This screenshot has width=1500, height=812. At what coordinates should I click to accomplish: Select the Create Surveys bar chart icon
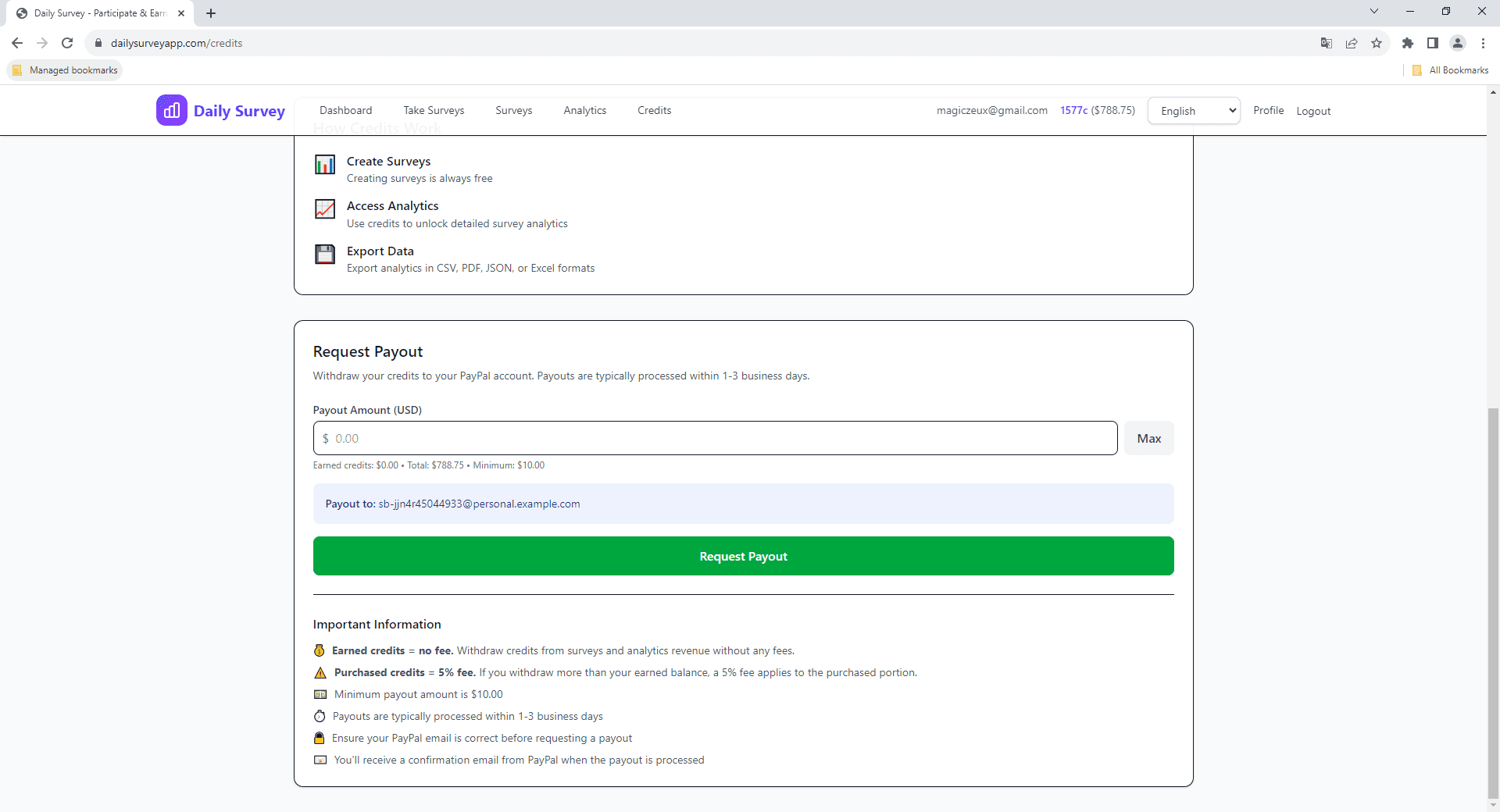[x=324, y=165]
